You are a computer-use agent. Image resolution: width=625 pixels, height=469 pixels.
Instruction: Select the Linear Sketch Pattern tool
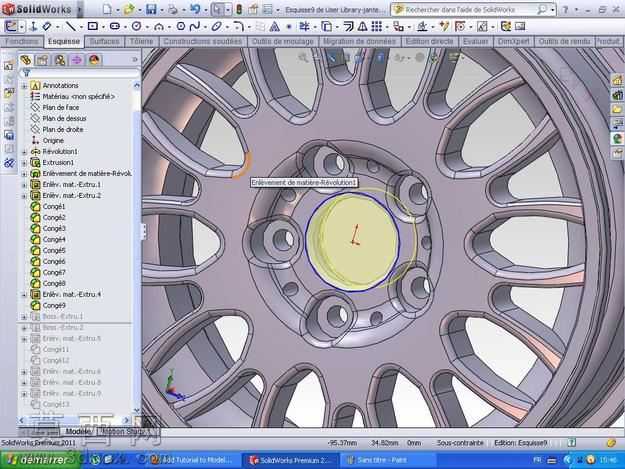pyautogui.click(x=376, y=26)
